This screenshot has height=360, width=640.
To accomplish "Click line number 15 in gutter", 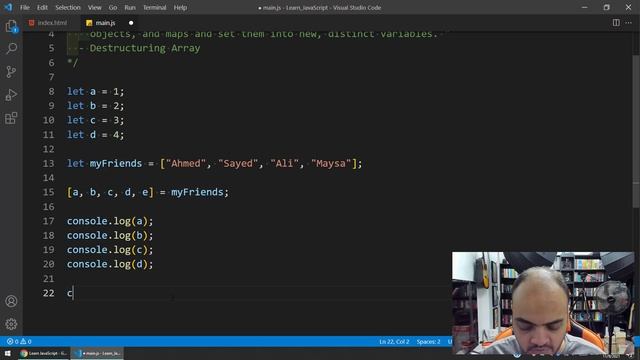I will tap(48, 192).
